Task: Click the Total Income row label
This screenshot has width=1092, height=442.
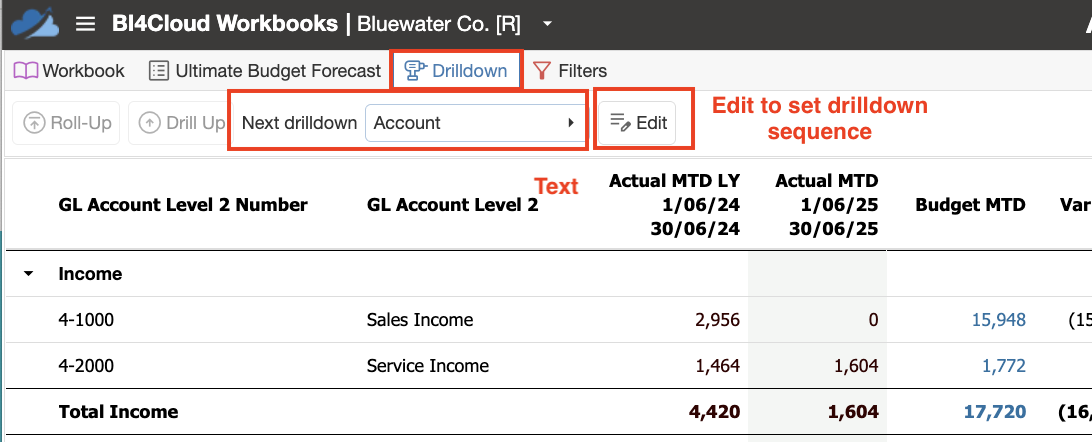Action: (118, 412)
